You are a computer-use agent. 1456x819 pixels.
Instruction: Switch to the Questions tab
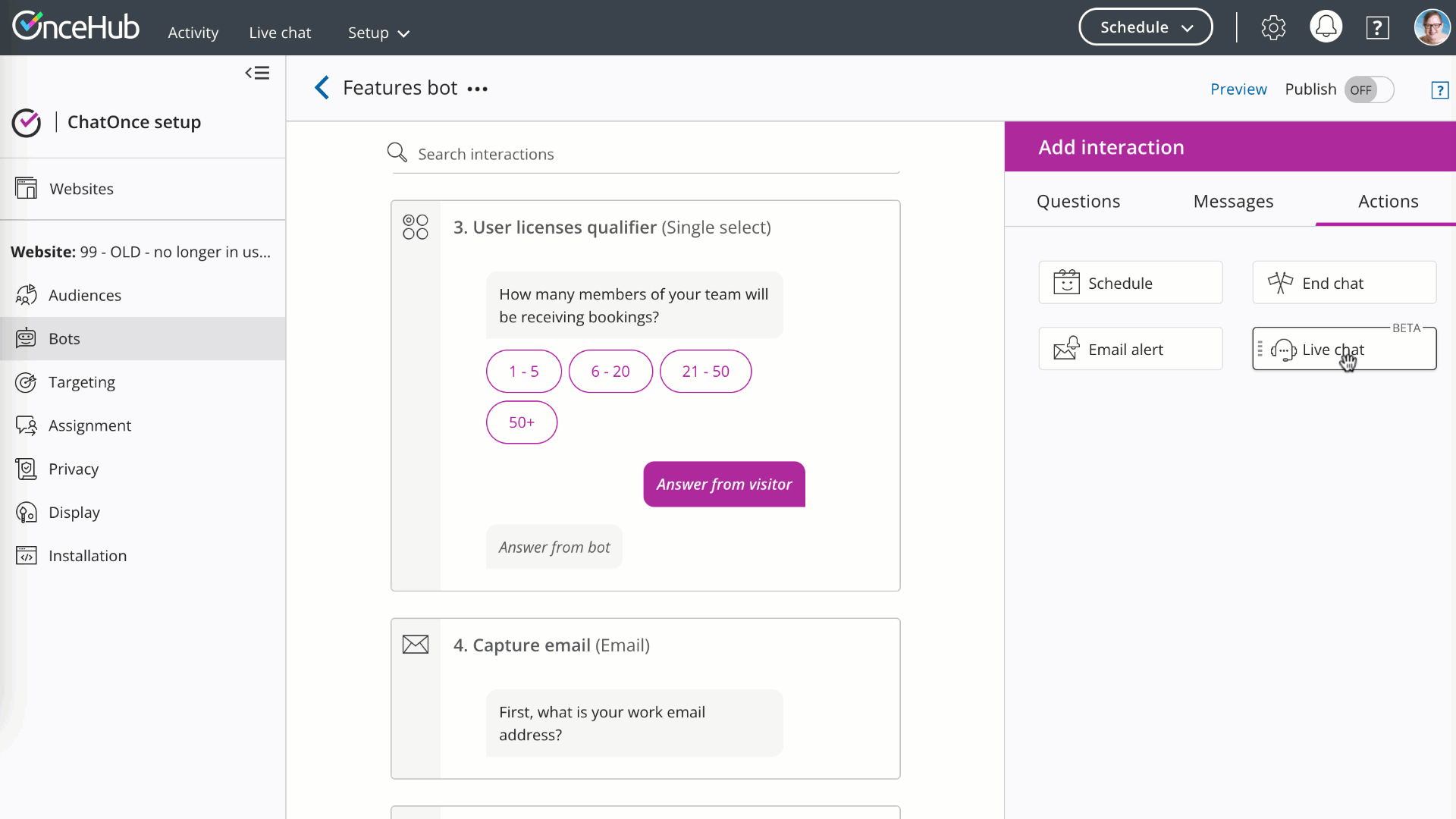pos(1078,201)
